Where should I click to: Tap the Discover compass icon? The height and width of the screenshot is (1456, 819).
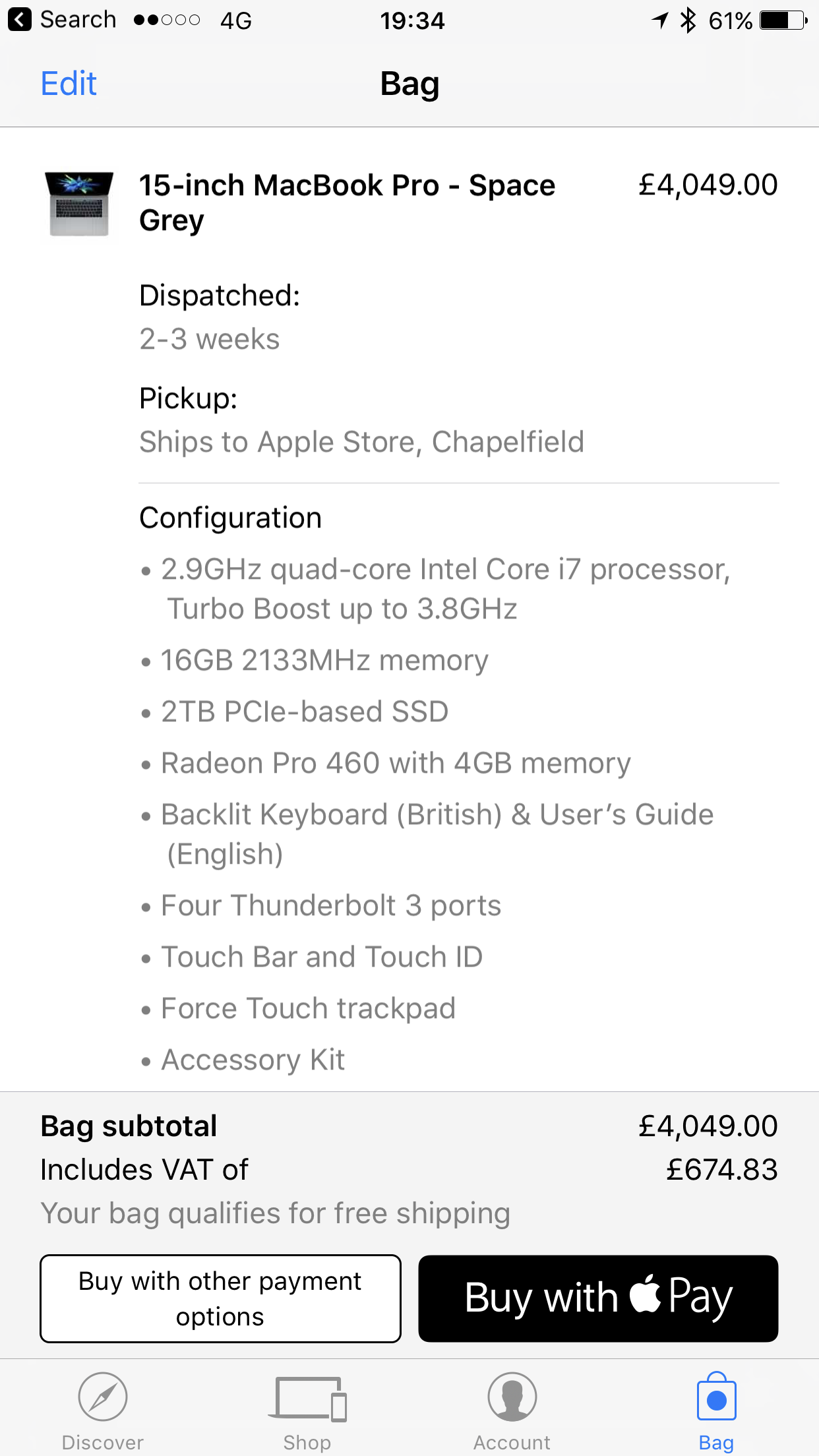pos(102,1396)
